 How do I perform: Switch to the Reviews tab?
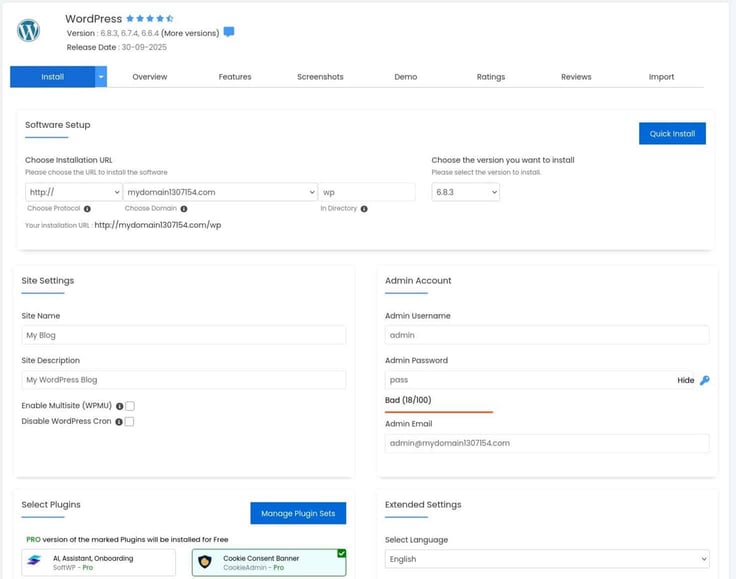[576, 77]
